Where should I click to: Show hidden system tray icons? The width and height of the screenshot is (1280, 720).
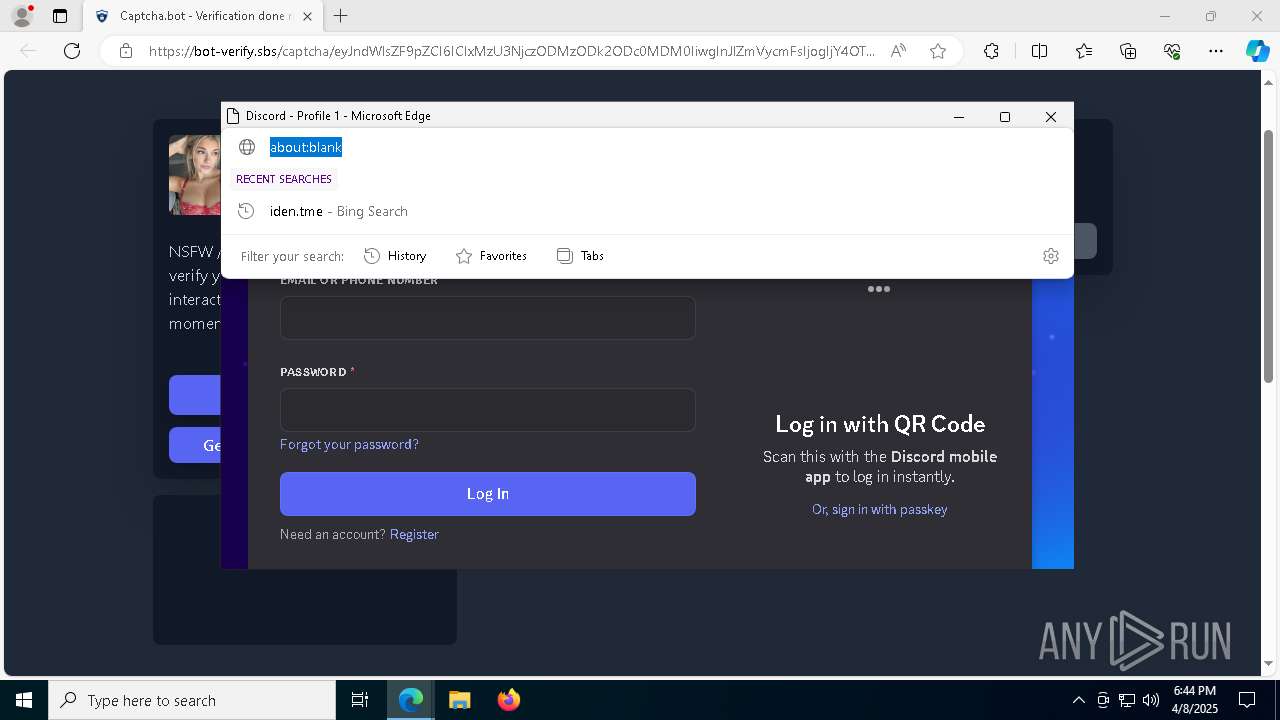click(1078, 700)
